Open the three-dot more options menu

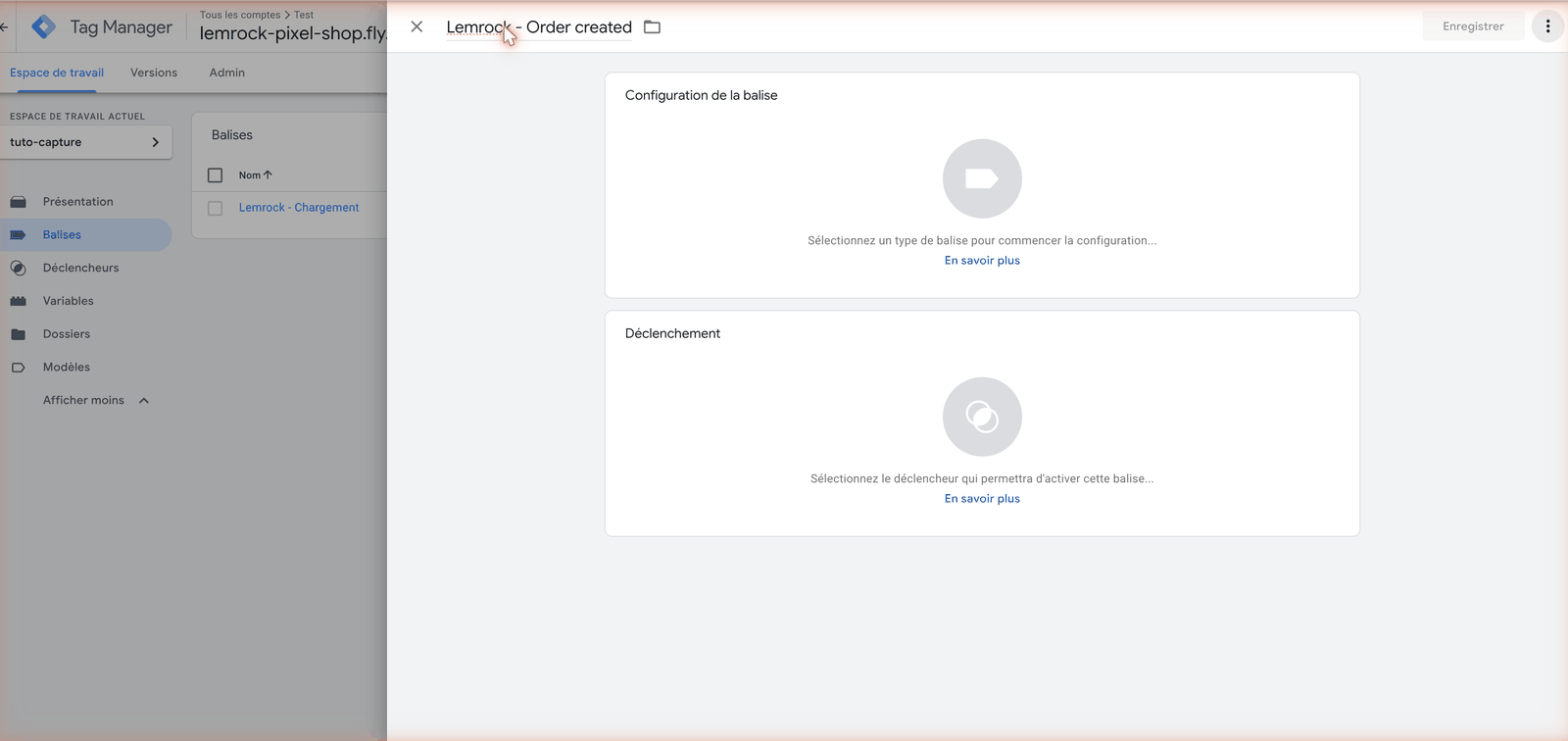coord(1547,26)
